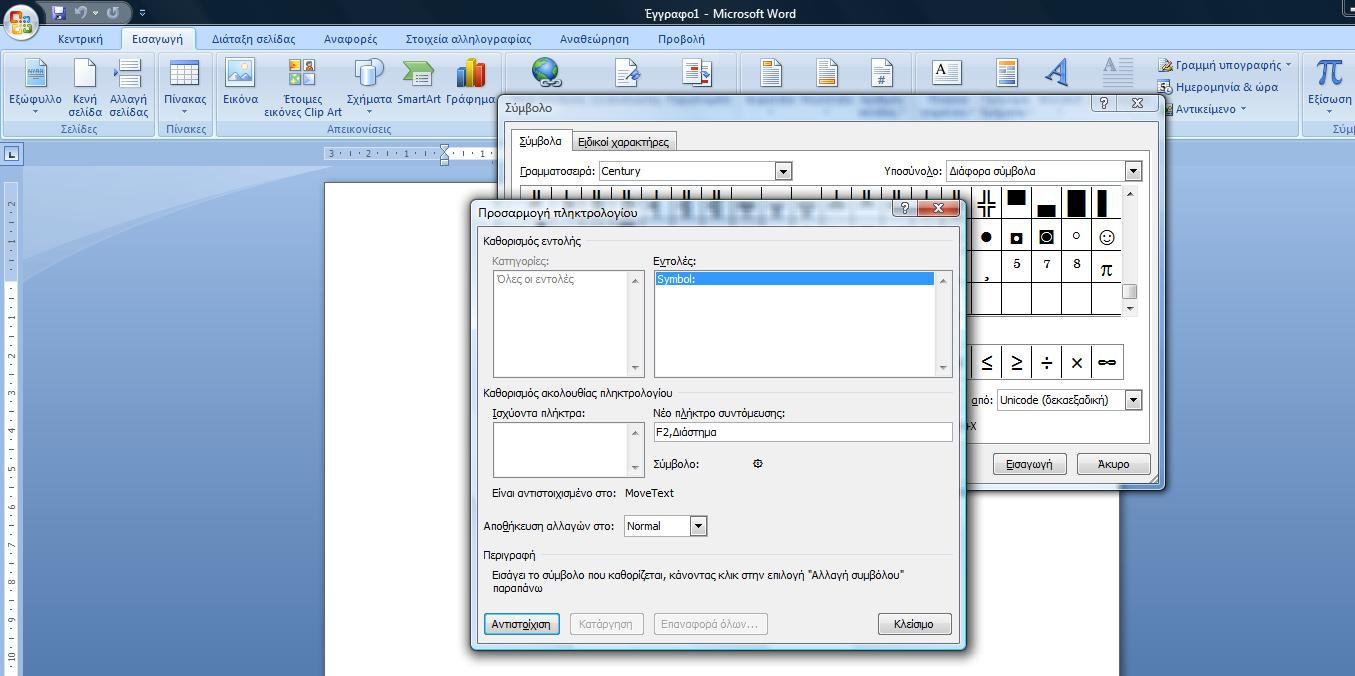Image resolution: width=1355 pixels, height=676 pixels.
Task: Open the Υποσύνολο subset dropdown
Action: tap(1132, 171)
